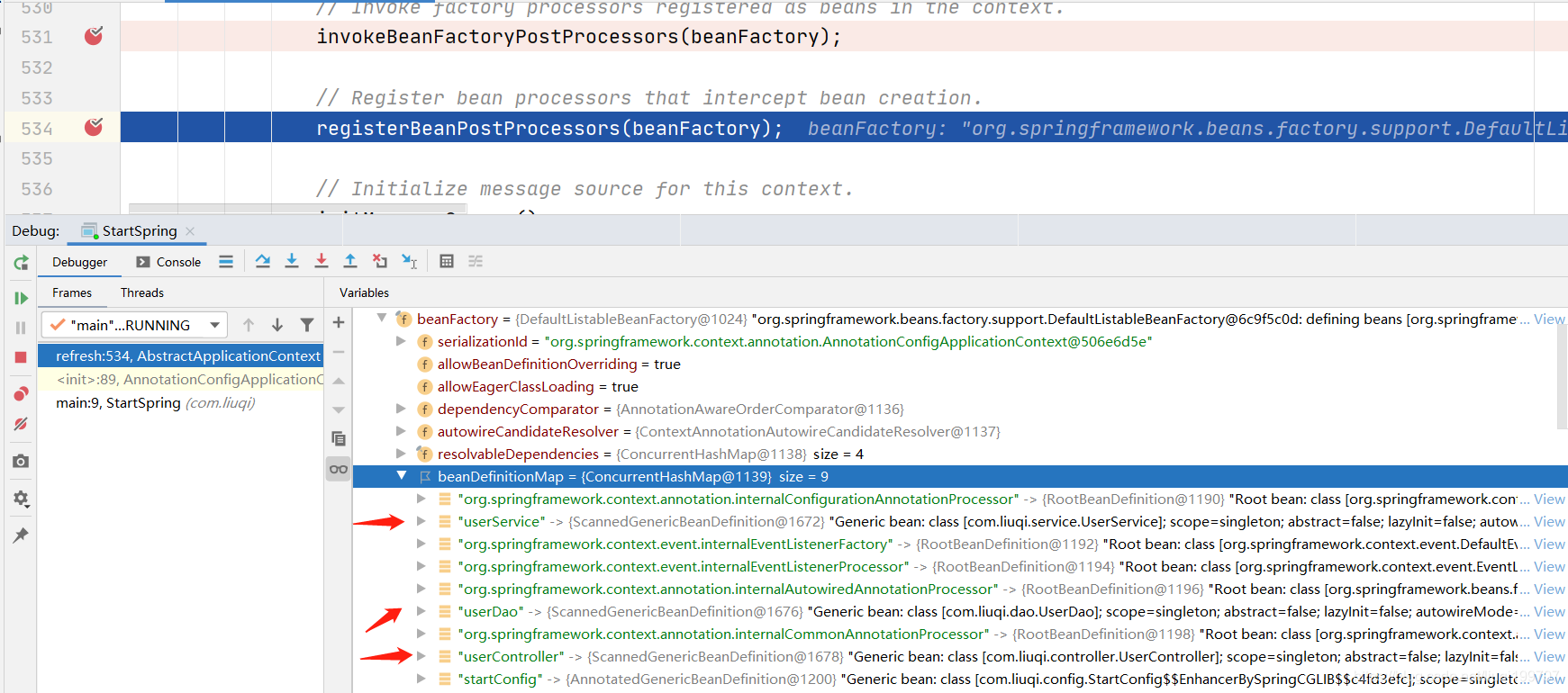This screenshot has height=693, width=1568.
Task: Expand the "userController" map entry
Action: click(x=421, y=656)
